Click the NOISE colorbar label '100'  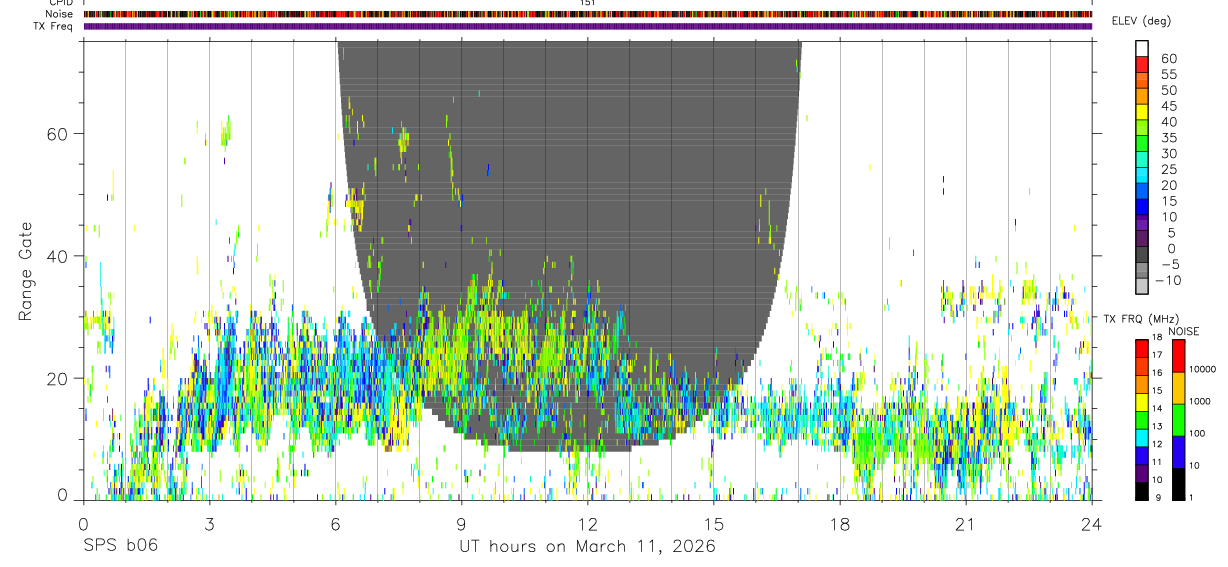1198,433
